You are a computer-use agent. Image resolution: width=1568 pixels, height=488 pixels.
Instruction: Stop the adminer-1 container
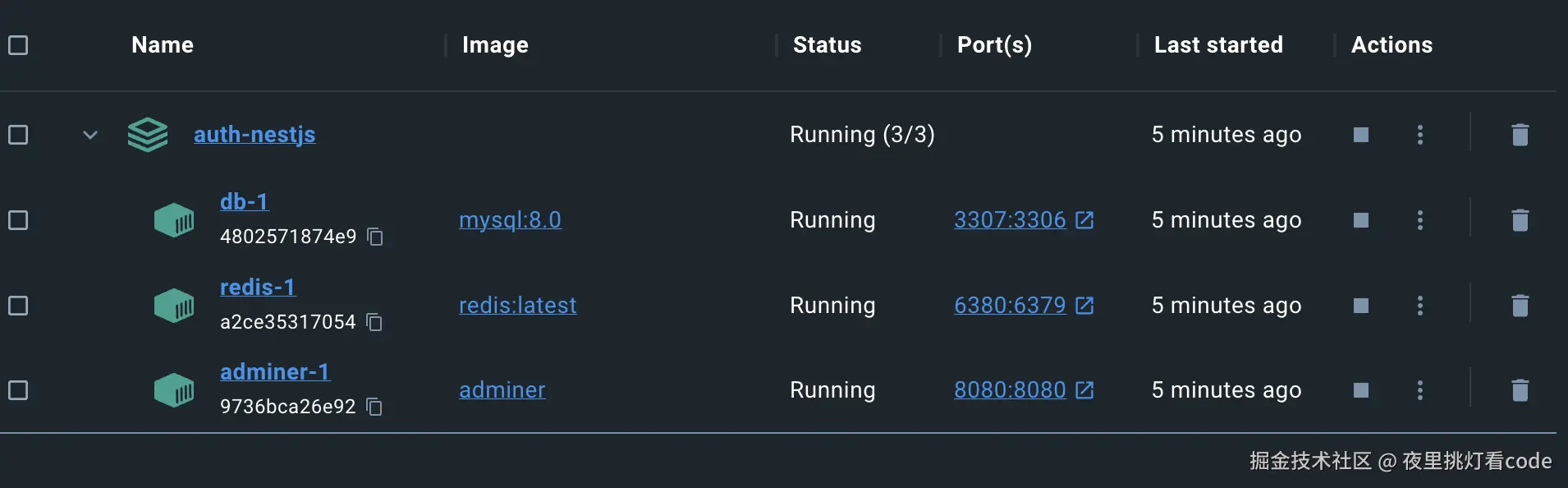click(x=1360, y=390)
